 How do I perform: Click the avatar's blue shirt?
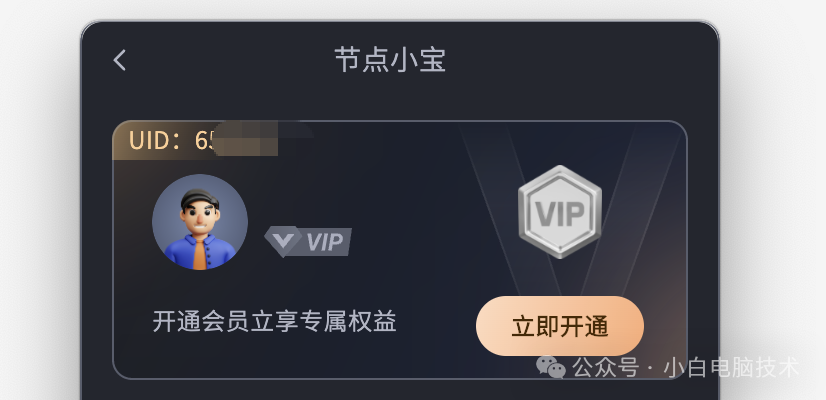(200, 252)
